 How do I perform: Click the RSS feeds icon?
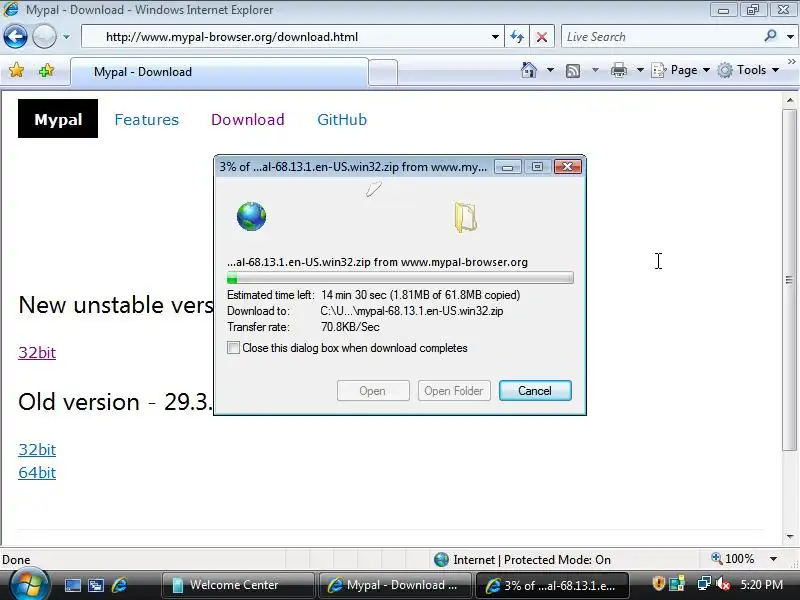pos(573,70)
